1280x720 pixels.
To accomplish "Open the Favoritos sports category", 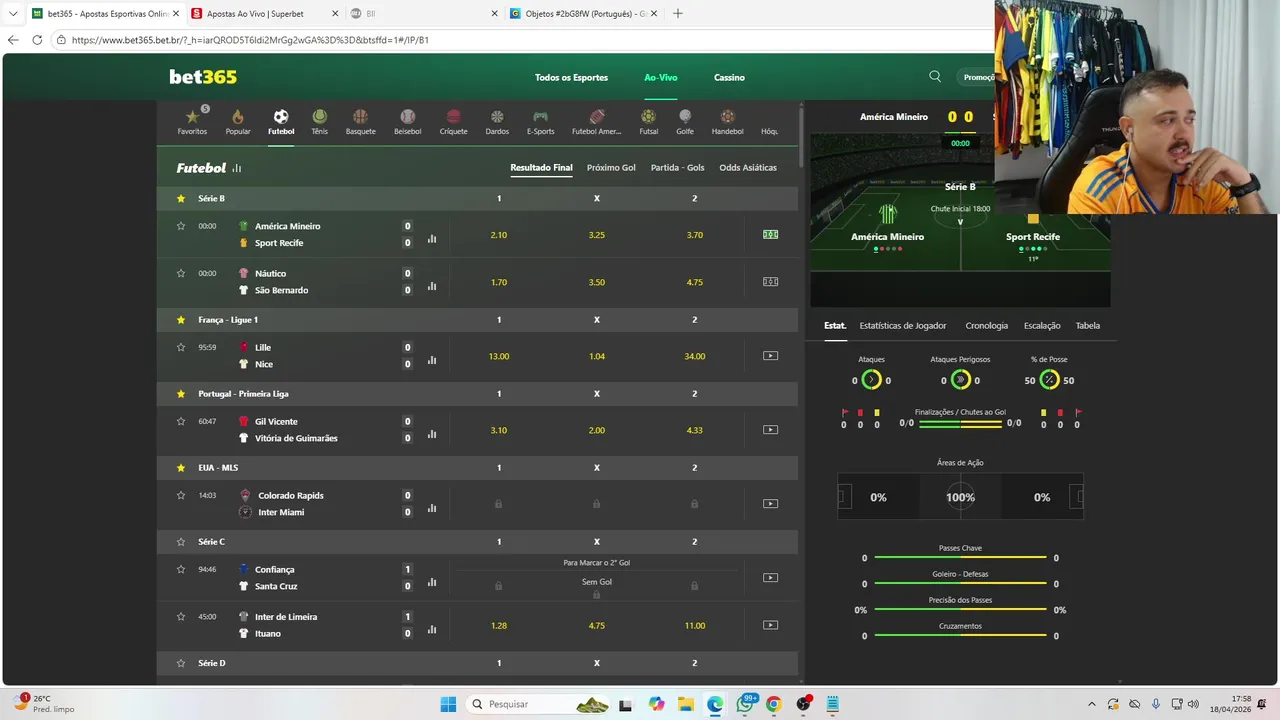I will click(192, 122).
